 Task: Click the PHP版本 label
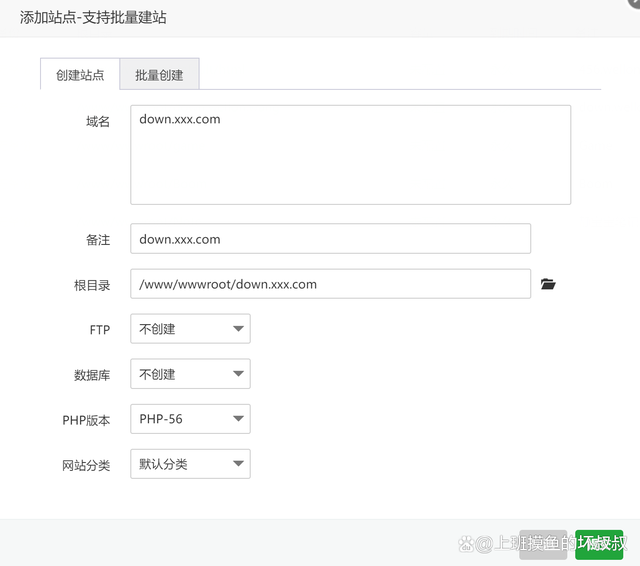click(x=86, y=420)
